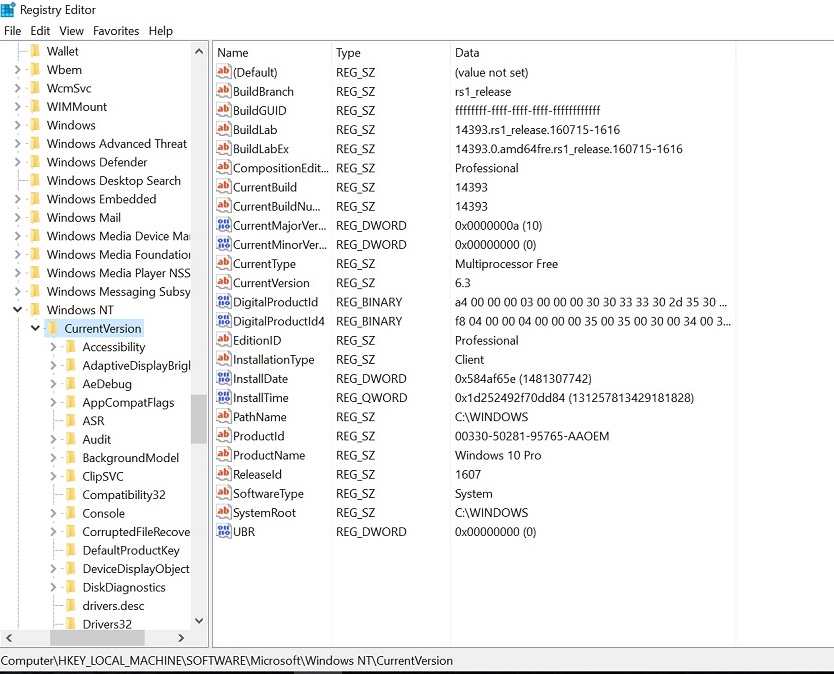Click the tree horizontal scroll right arrow
This screenshot has height=674, width=834.
pyautogui.click(x=181, y=638)
